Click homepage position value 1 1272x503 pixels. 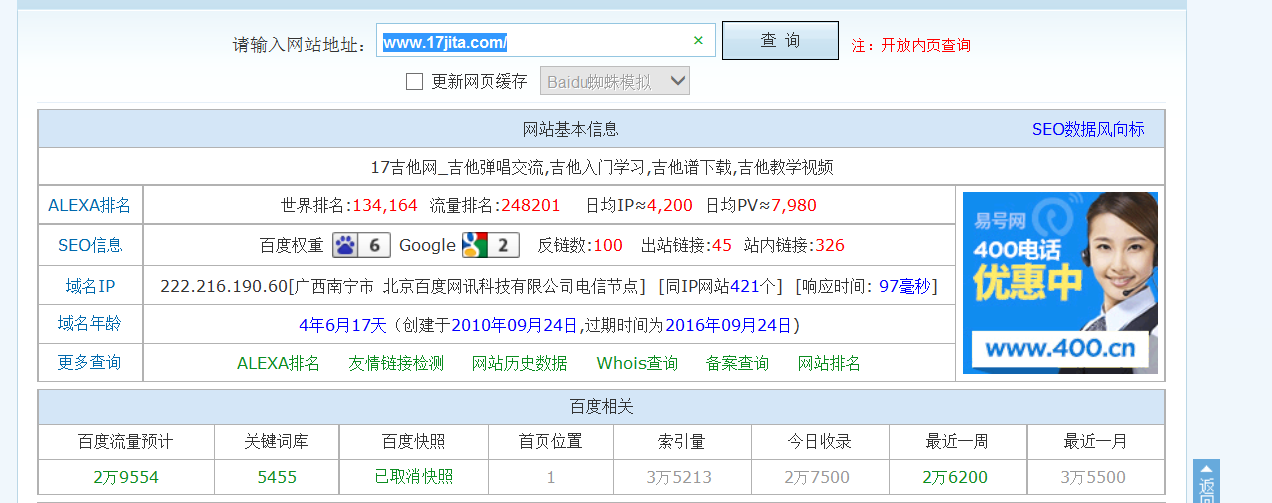pyautogui.click(x=550, y=477)
